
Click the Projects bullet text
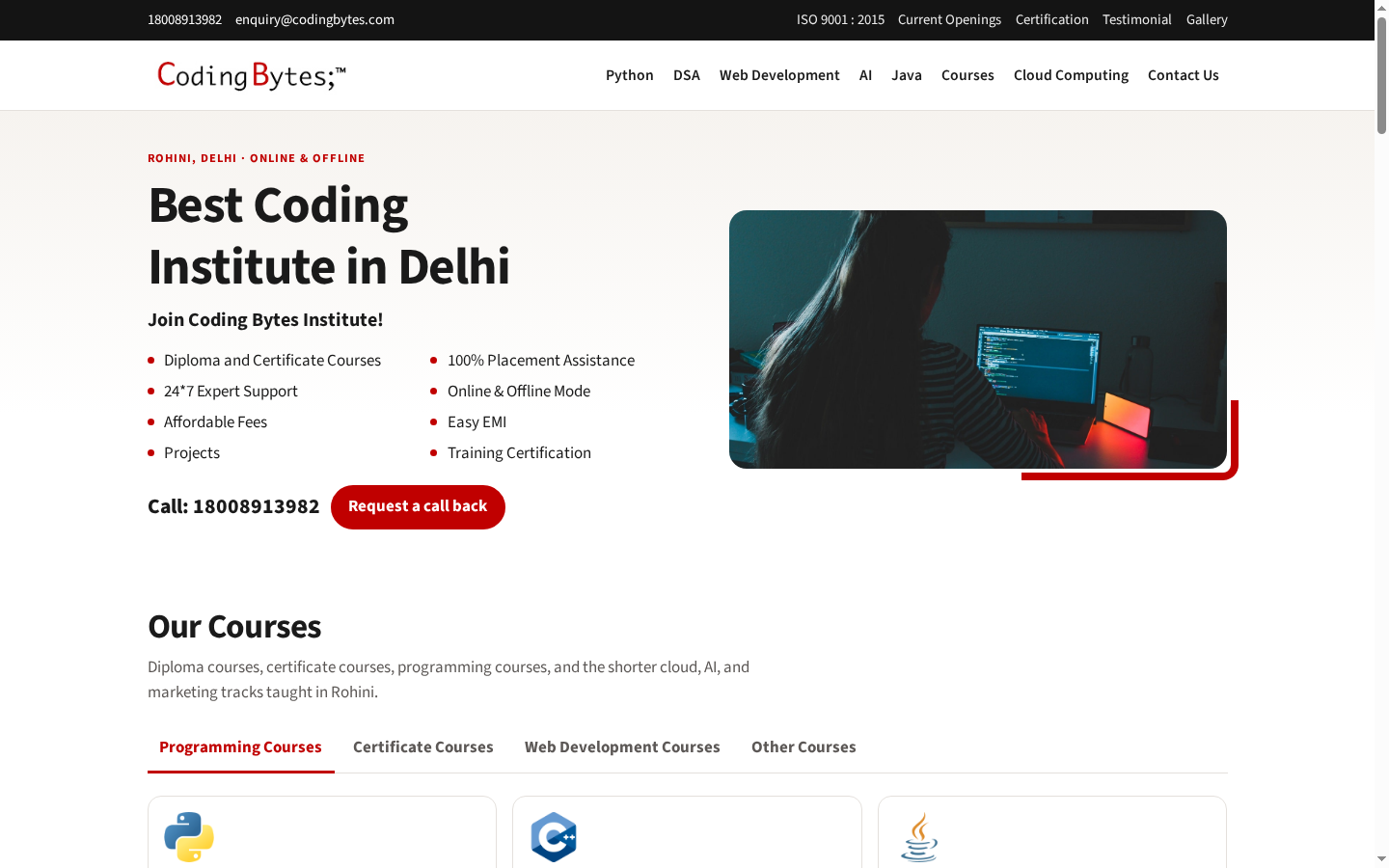point(192,453)
